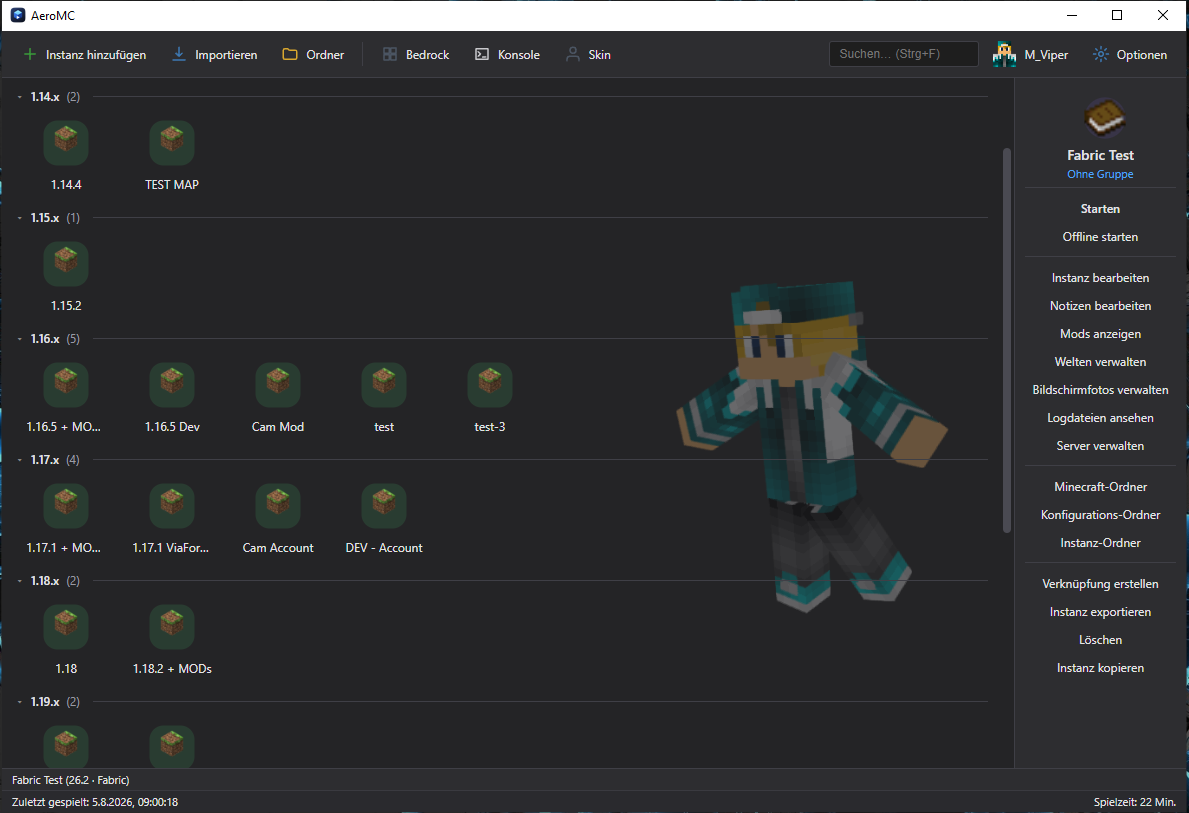The image size is (1189, 813).
Task: Click Verknüpfung erstellen
Action: click(x=1100, y=584)
